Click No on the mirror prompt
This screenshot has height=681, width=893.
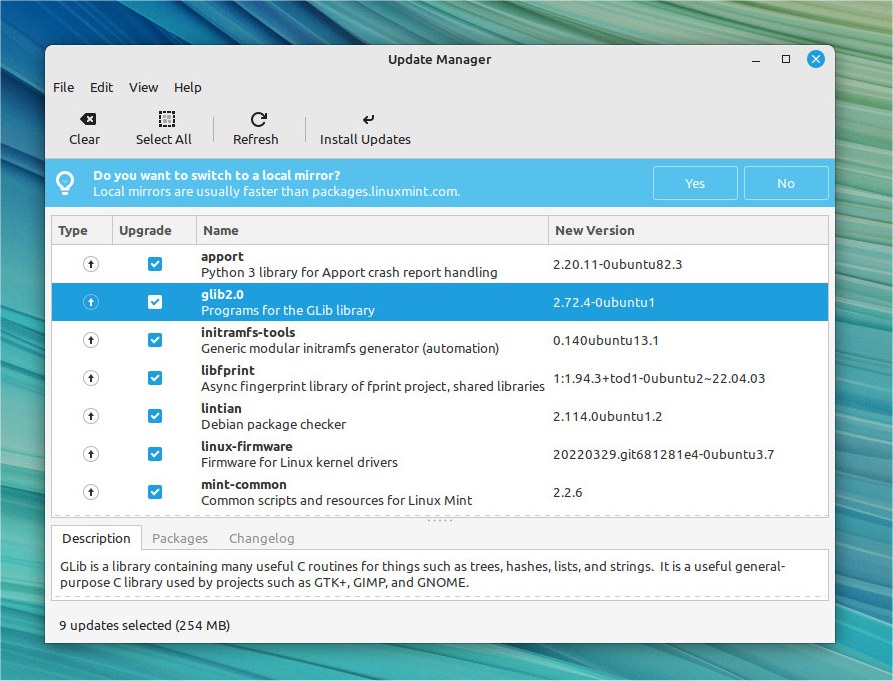coord(786,183)
